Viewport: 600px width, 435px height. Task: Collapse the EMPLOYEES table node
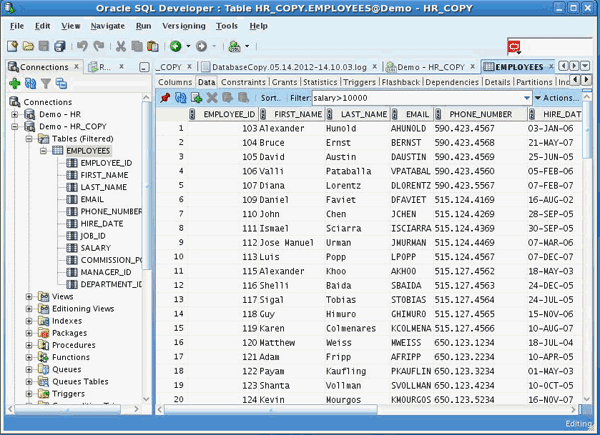coord(43,150)
